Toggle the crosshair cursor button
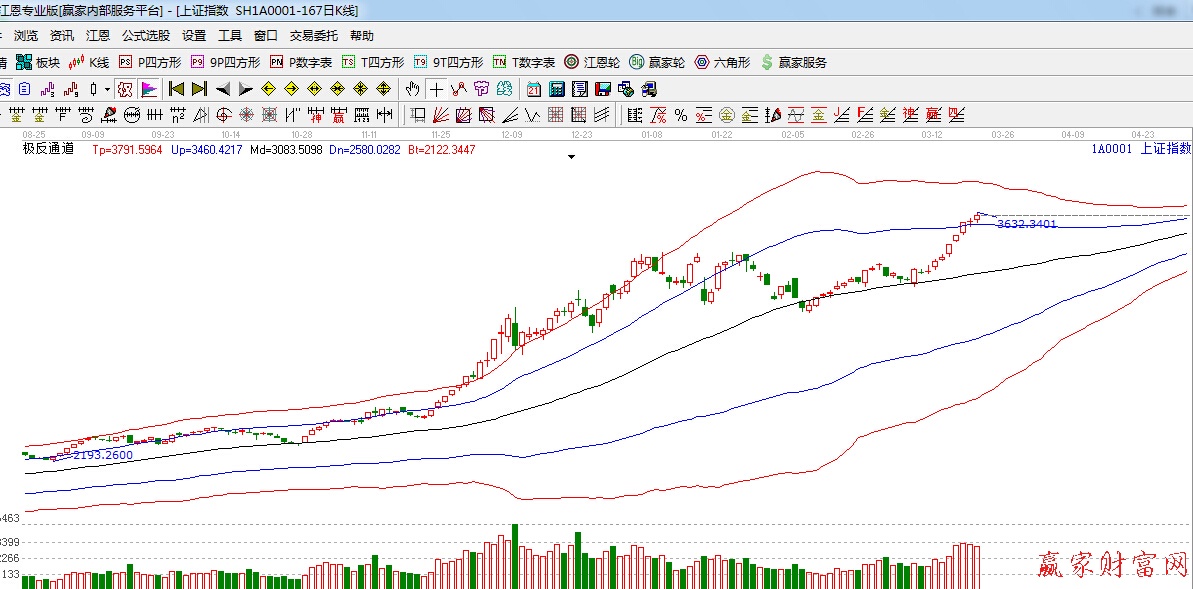 (437, 89)
